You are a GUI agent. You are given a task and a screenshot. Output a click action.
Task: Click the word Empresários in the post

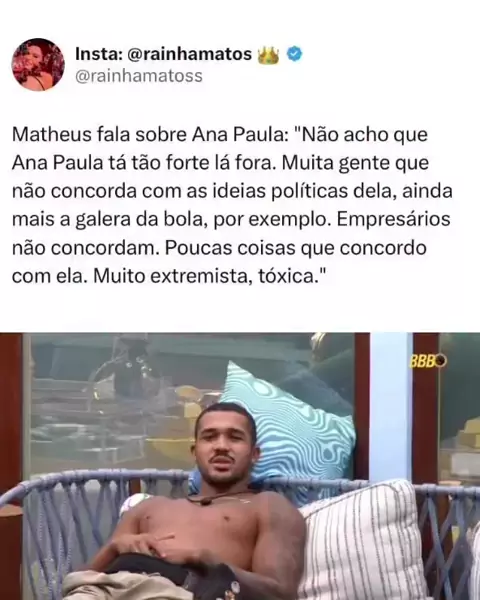(394, 220)
